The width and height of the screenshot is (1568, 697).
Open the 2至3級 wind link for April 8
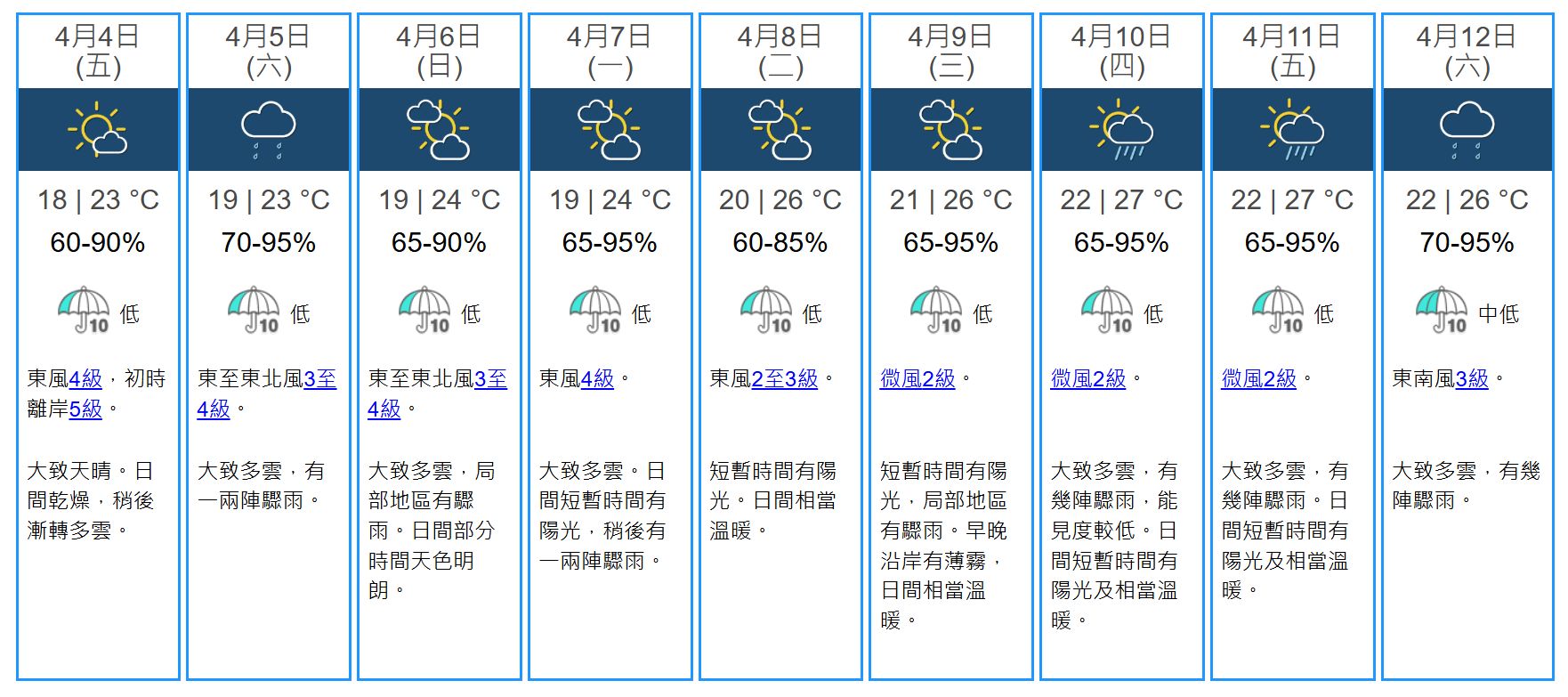coord(784,379)
